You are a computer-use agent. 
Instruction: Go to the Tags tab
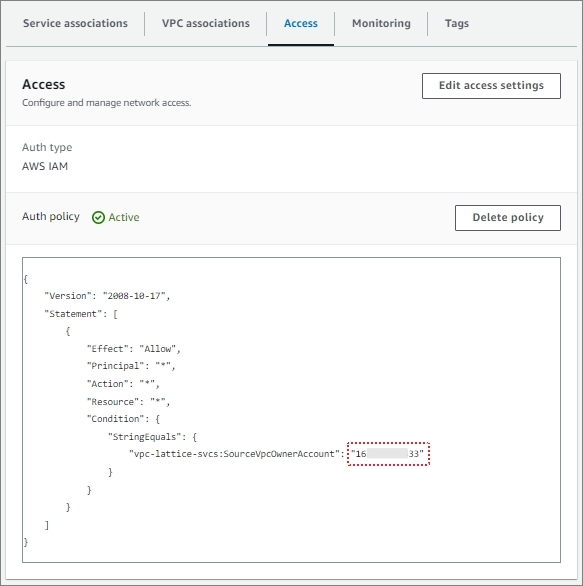pos(456,23)
